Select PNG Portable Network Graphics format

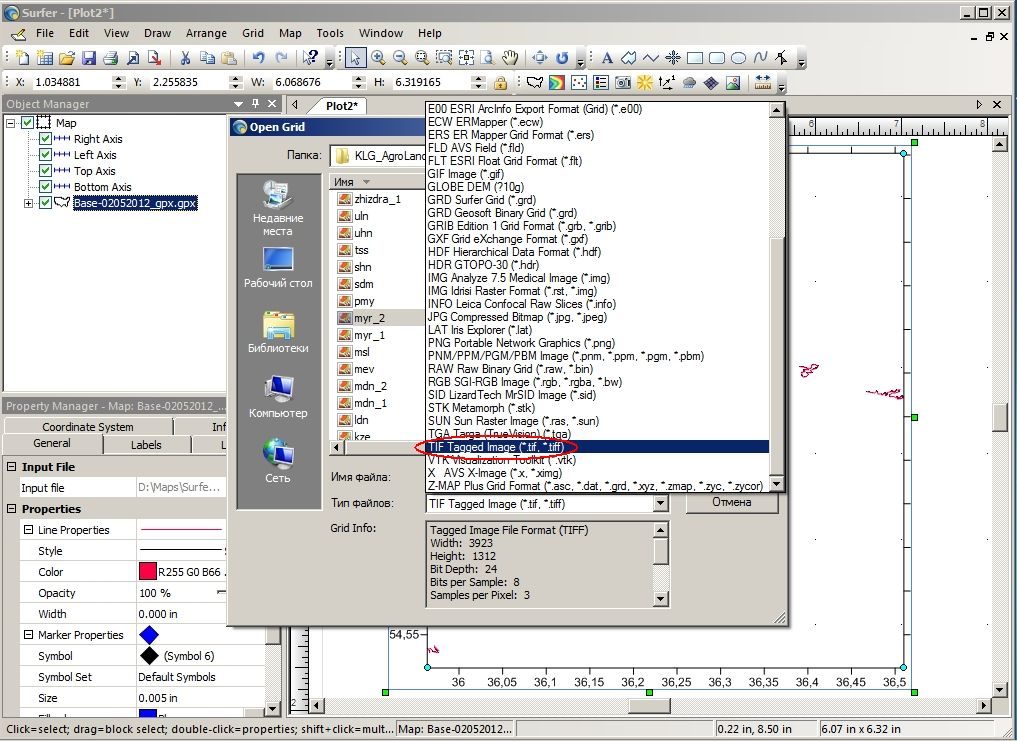coord(521,343)
